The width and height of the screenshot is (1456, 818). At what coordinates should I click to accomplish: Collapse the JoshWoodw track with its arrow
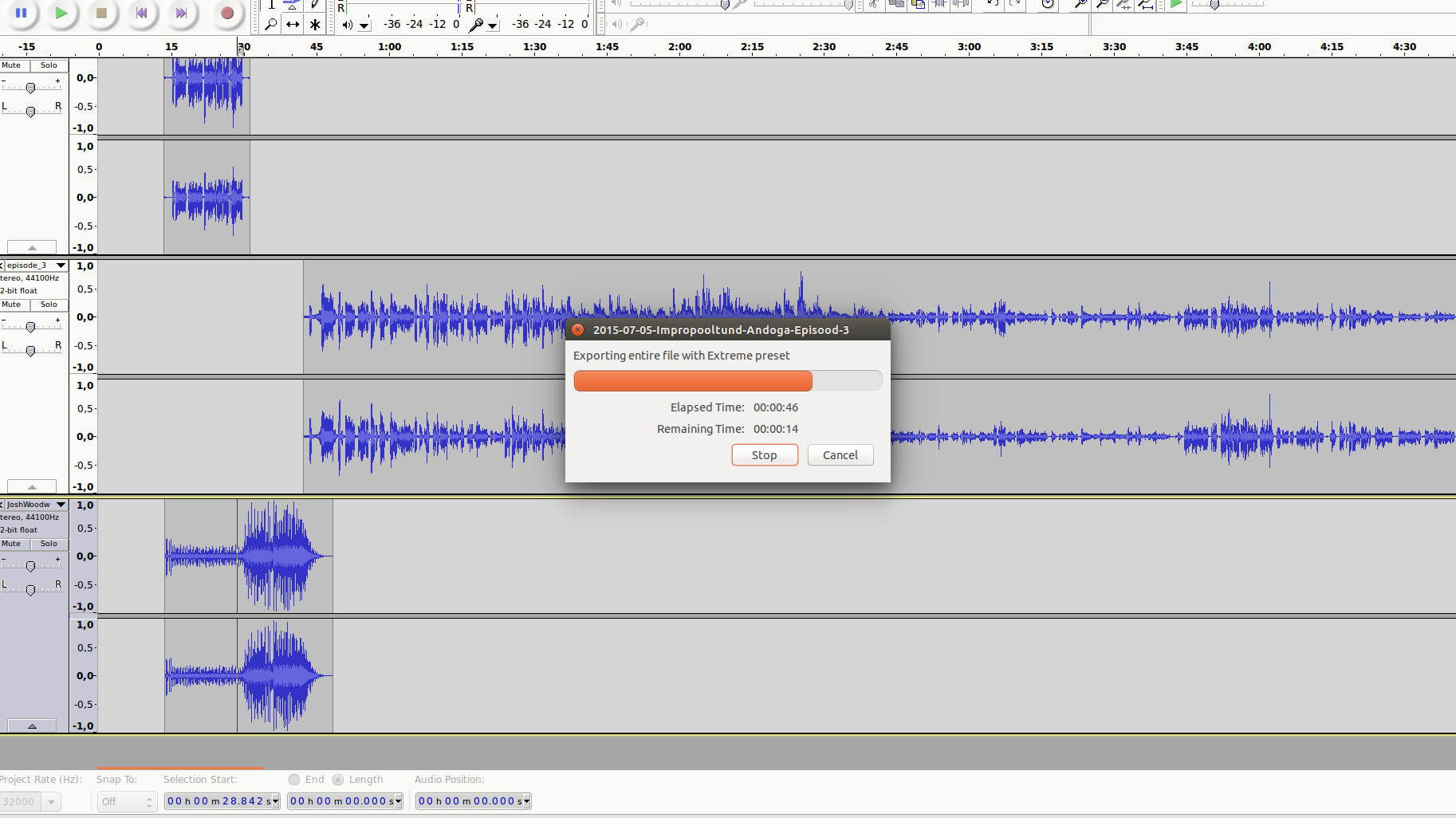[32, 726]
